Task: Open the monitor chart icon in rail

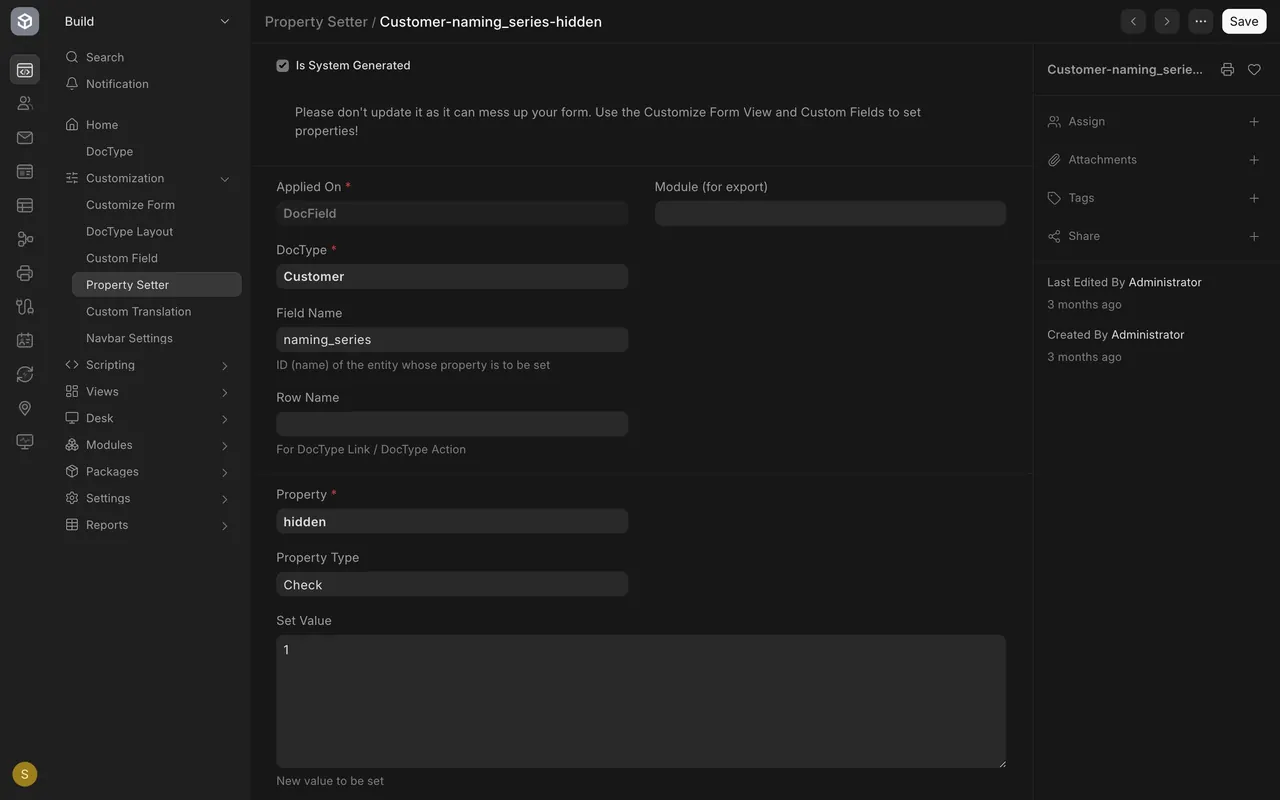Action: point(25,442)
